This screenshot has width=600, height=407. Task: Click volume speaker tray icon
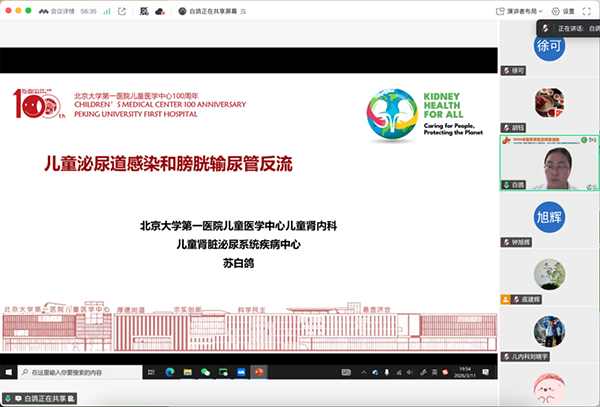point(411,372)
